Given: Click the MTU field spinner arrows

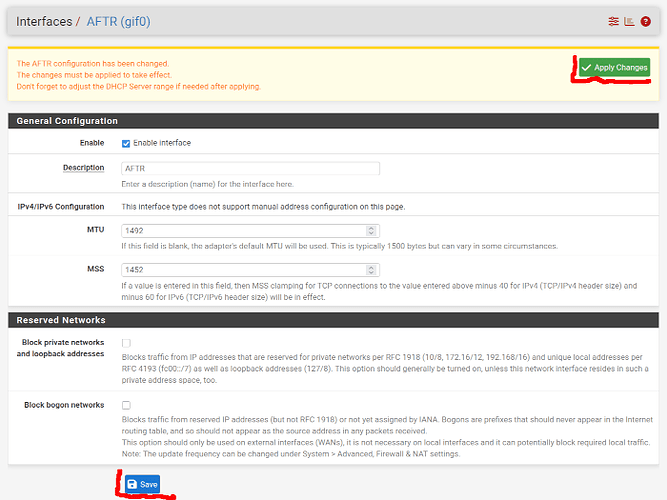Looking at the screenshot, I should 371,231.
